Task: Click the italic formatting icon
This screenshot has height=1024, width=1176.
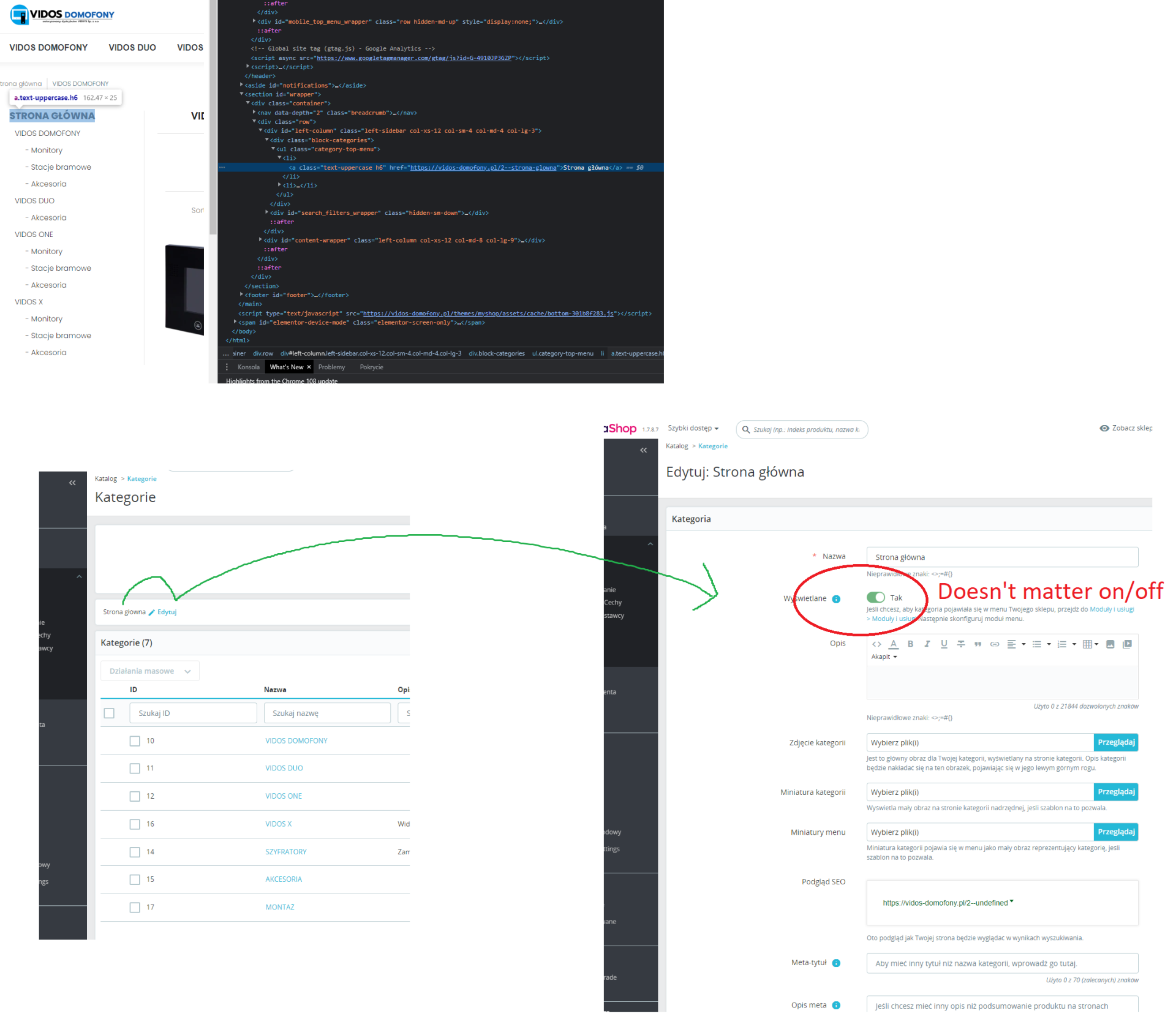Action: click(927, 644)
